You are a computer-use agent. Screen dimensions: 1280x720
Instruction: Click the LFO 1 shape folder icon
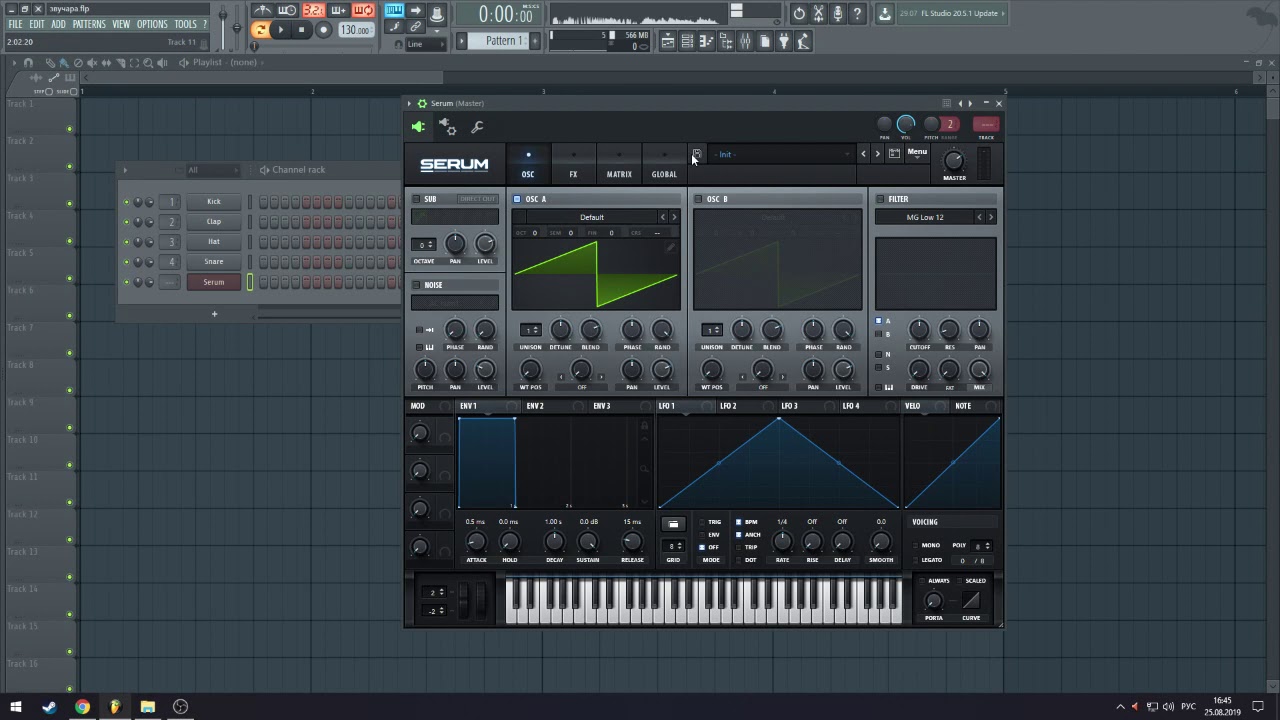(x=673, y=524)
